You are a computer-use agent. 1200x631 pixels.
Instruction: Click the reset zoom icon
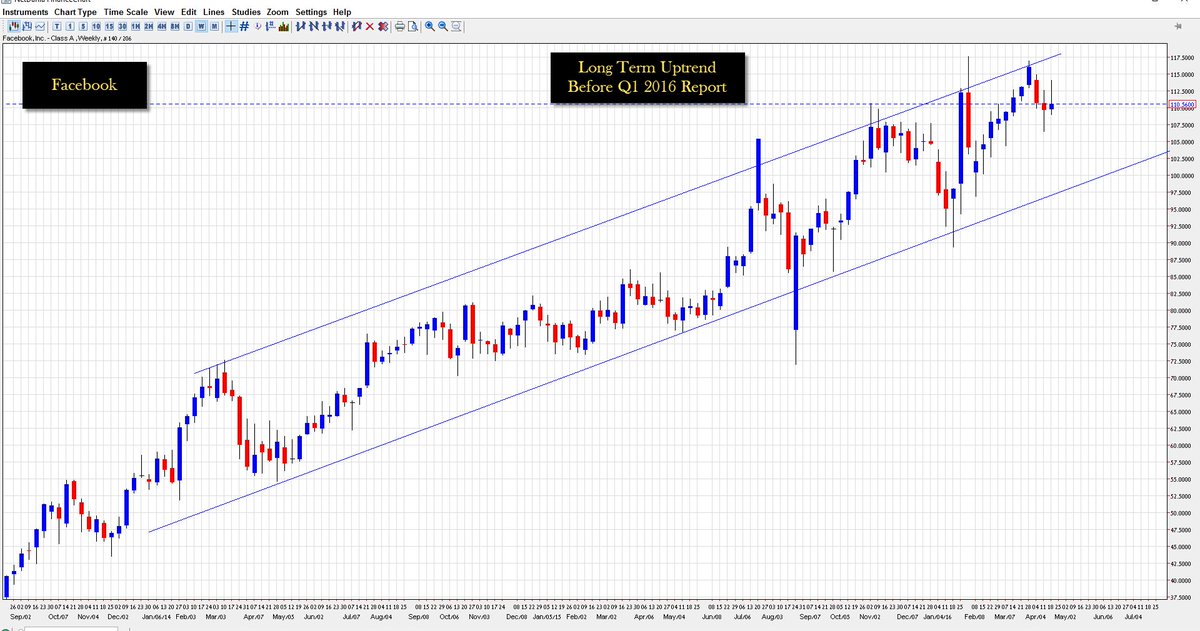click(x=457, y=26)
